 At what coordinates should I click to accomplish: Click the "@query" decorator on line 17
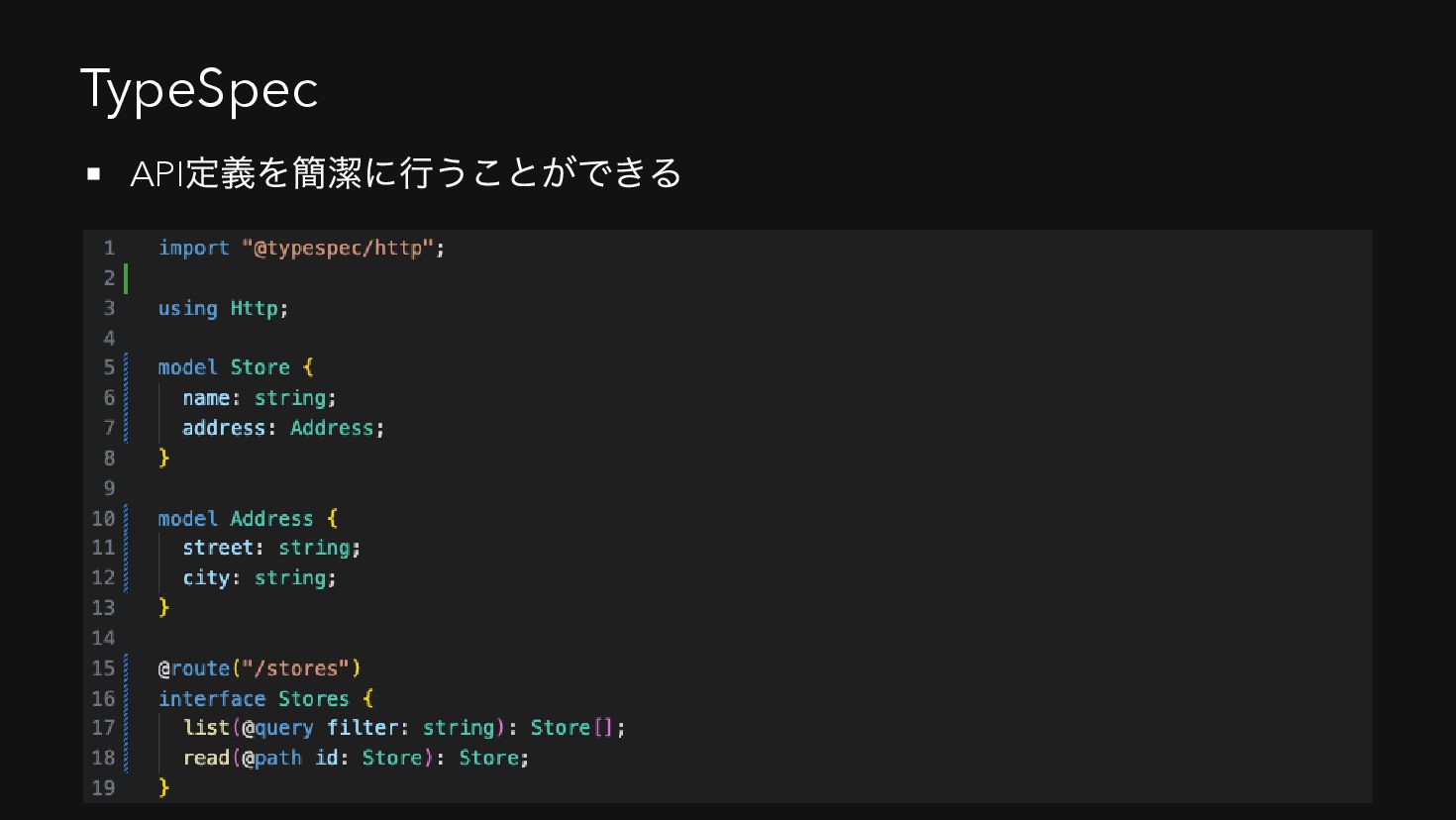(278, 728)
